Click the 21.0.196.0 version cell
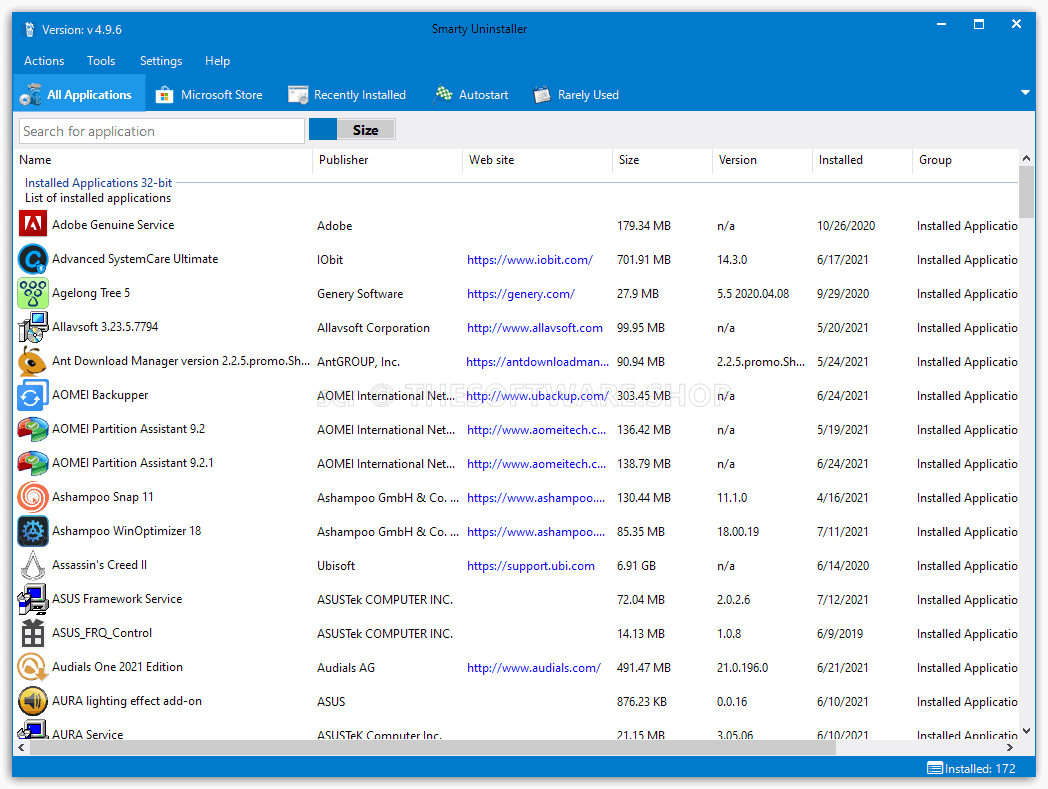The image size is (1048, 789). tap(743, 668)
